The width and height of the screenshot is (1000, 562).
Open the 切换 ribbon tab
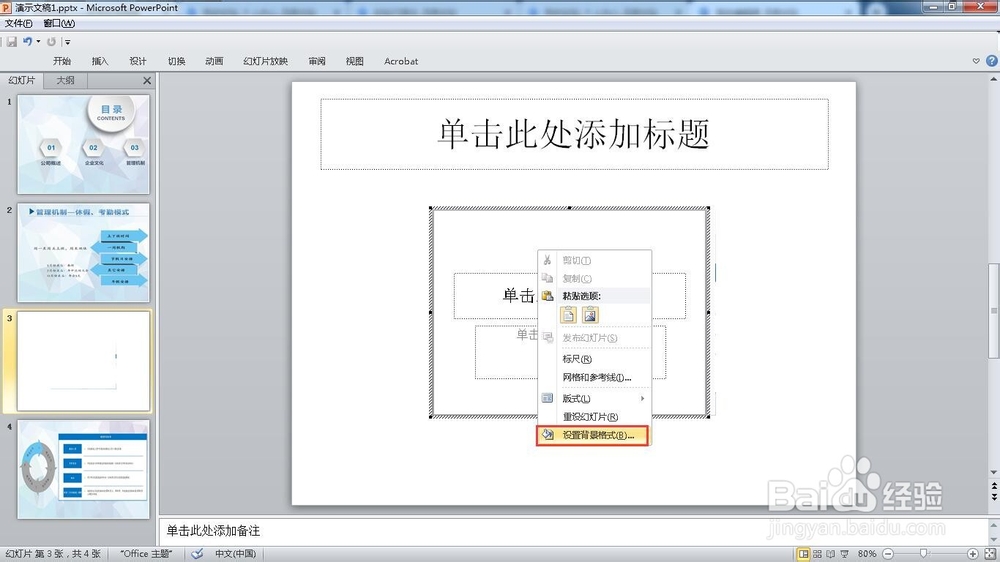[x=177, y=61]
